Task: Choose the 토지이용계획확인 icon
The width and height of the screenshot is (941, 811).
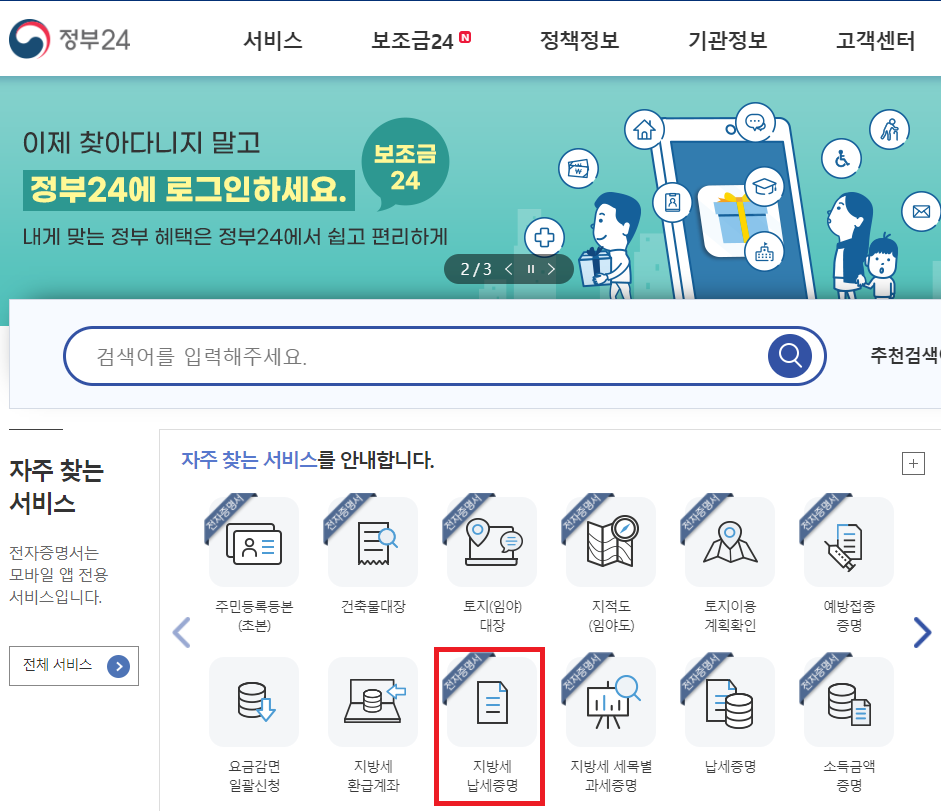Action: coord(730,541)
